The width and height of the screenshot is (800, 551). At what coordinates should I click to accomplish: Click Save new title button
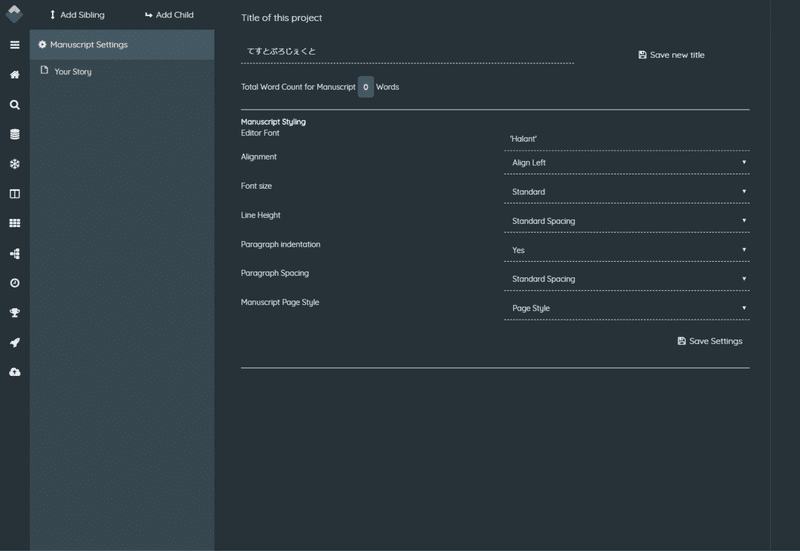tap(671, 55)
